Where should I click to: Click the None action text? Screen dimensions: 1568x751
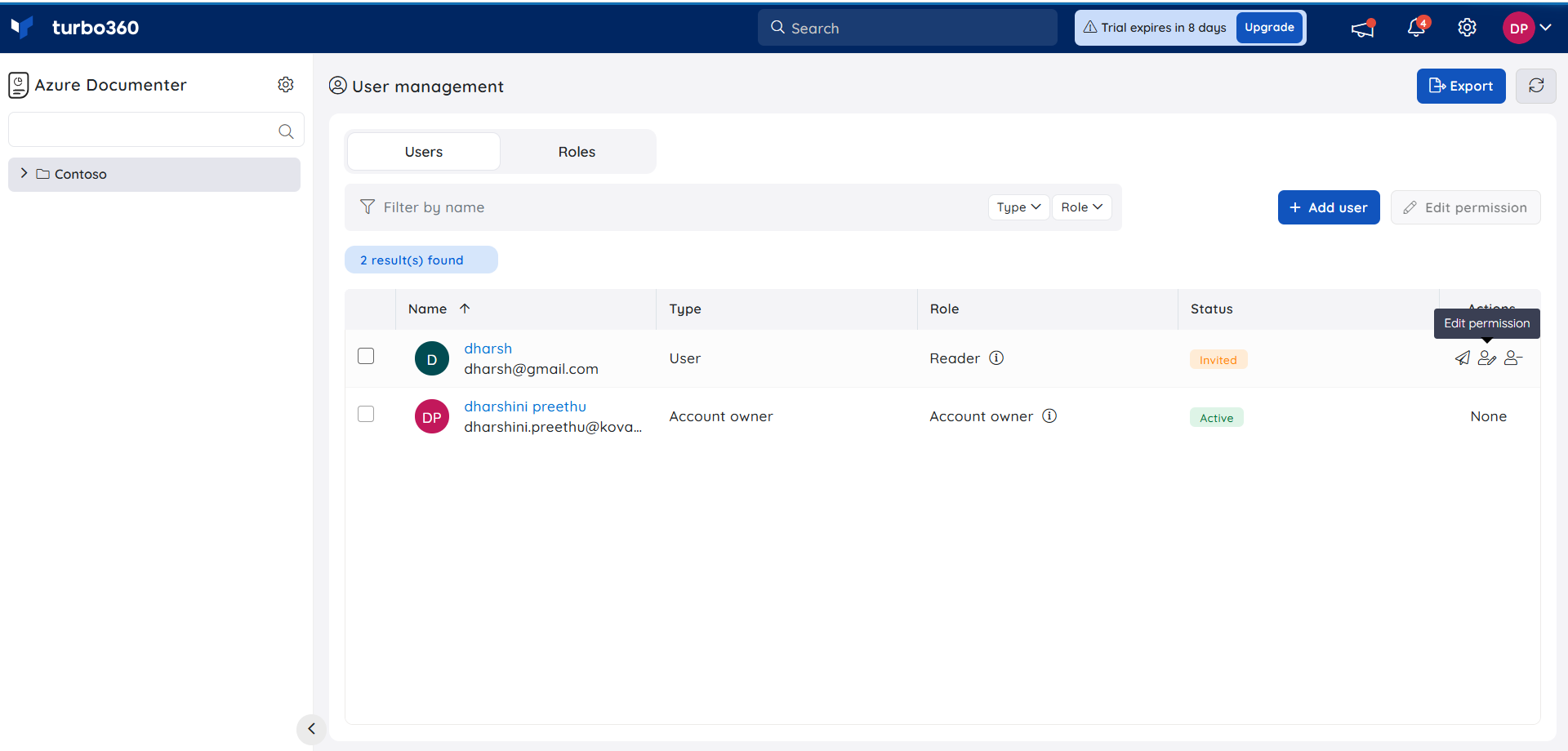[1488, 416]
